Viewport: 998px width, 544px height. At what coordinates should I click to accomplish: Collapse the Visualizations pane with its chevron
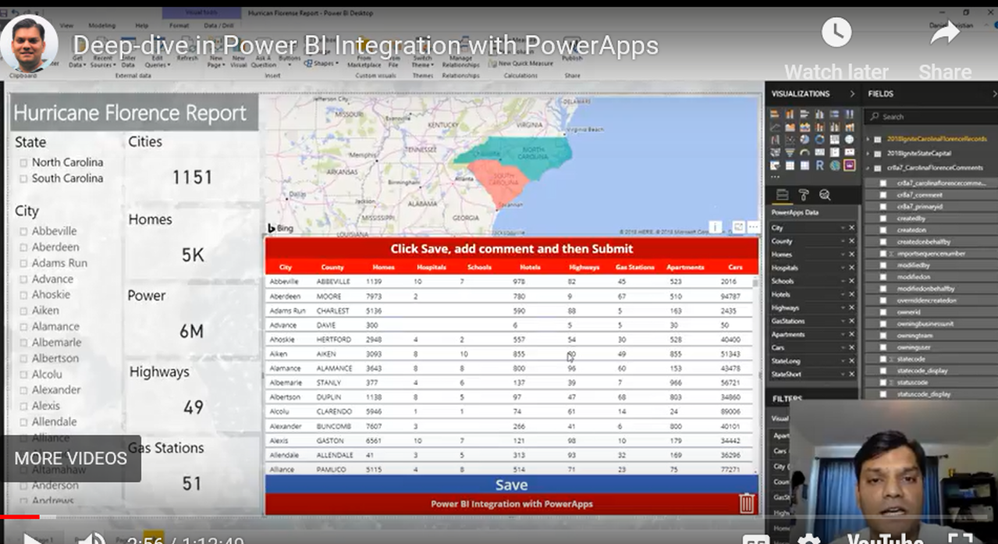pyautogui.click(x=852, y=94)
